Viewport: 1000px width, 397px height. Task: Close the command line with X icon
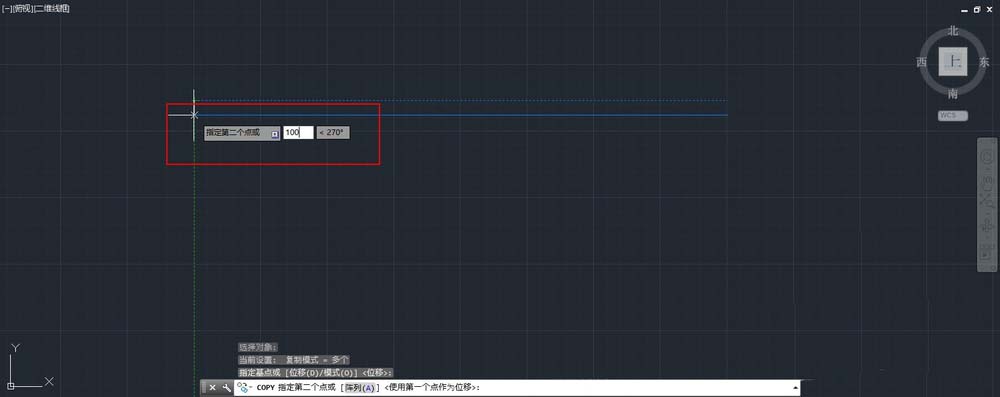(x=212, y=387)
